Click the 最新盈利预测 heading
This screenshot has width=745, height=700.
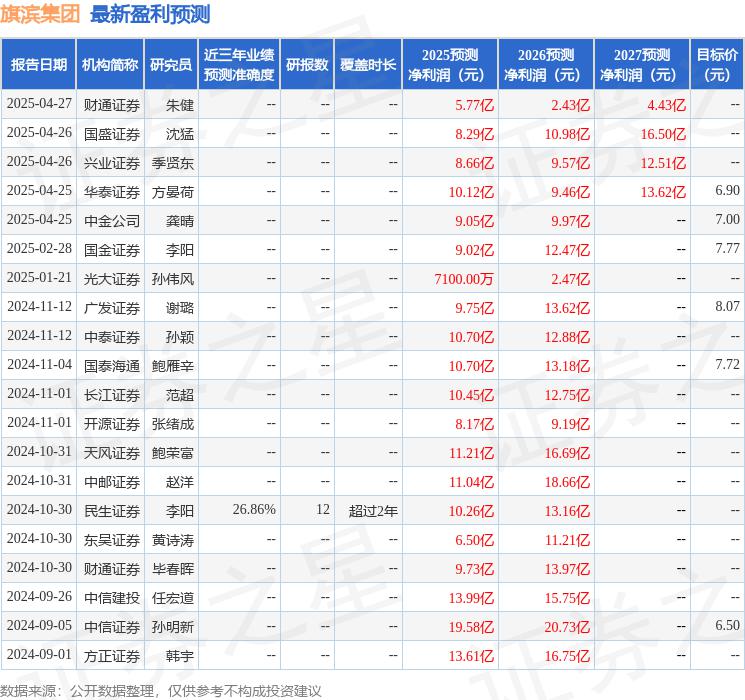click(x=150, y=14)
